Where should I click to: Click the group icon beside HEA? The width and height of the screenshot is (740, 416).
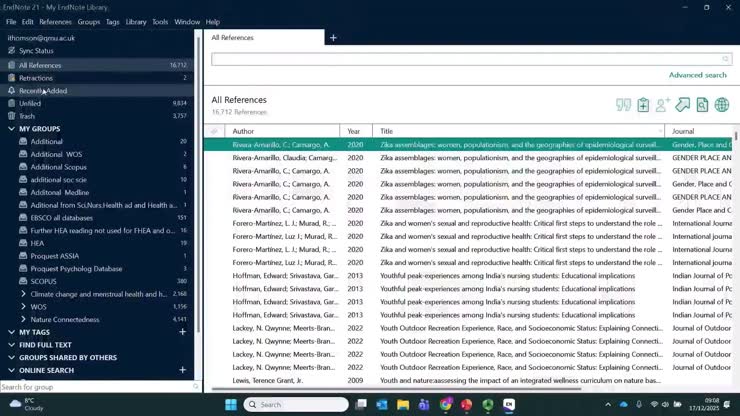pos(23,243)
